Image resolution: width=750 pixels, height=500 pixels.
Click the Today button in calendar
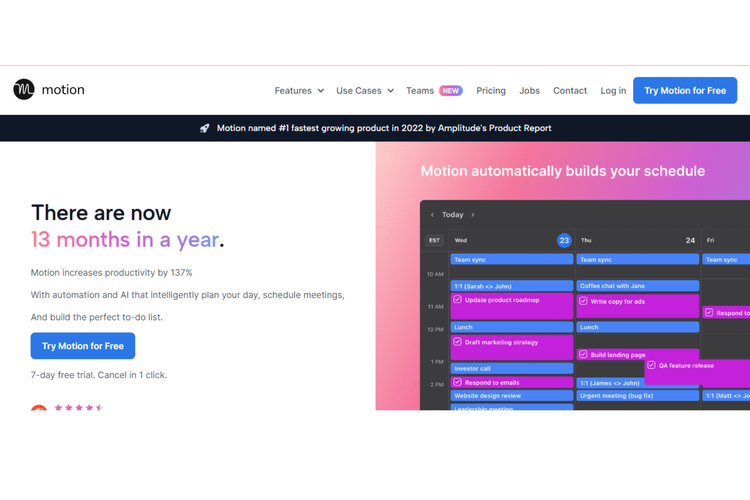452,215
